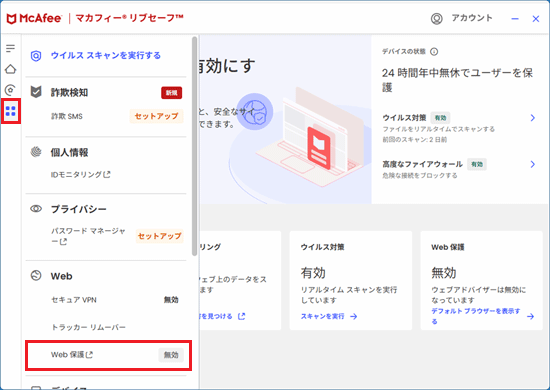550x390 pixels.
Task: Click the menu panel scrollbar
Action: (x=195, y=147)
